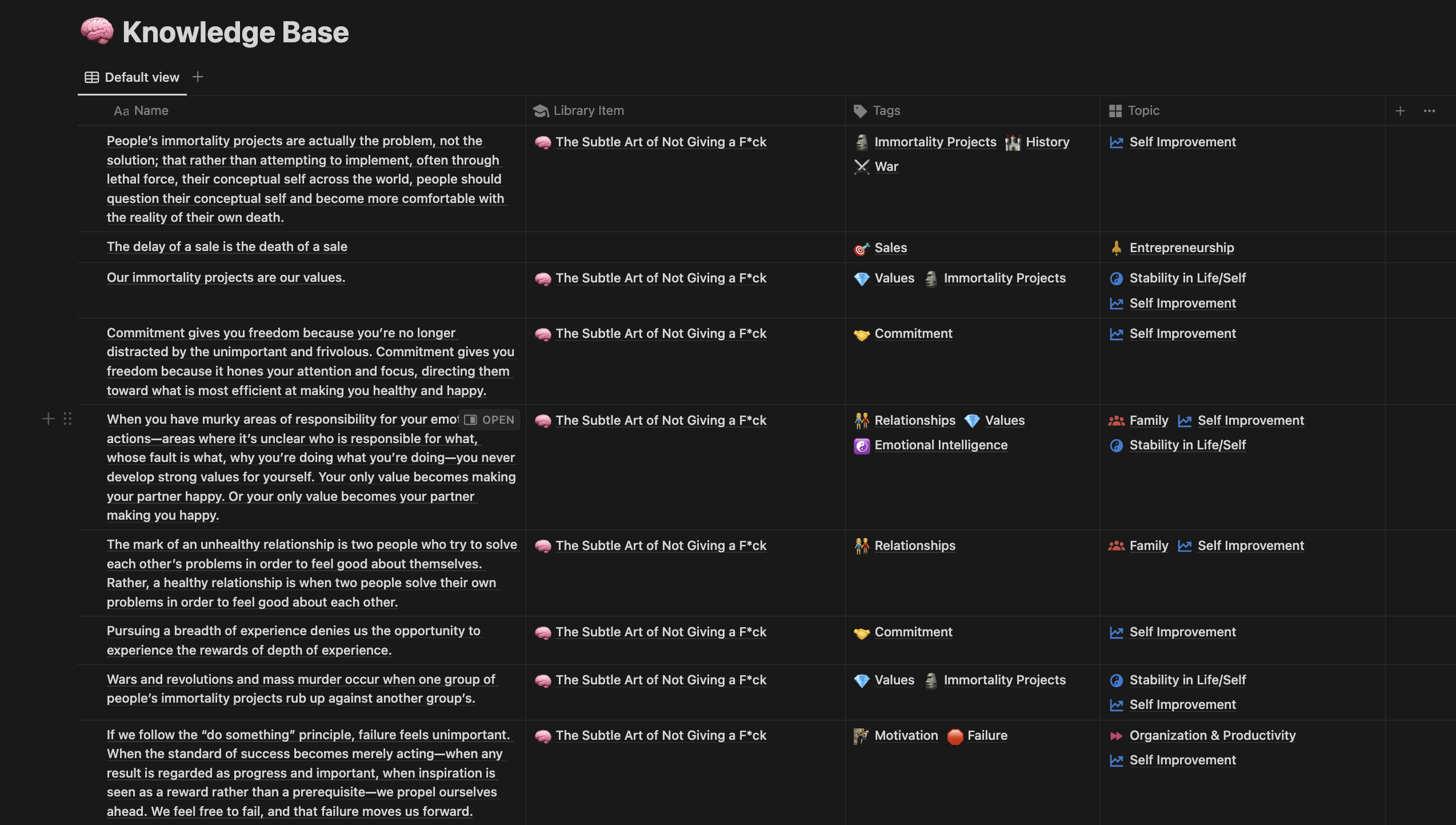Click the table icon next to Default view

coord(91,77)
